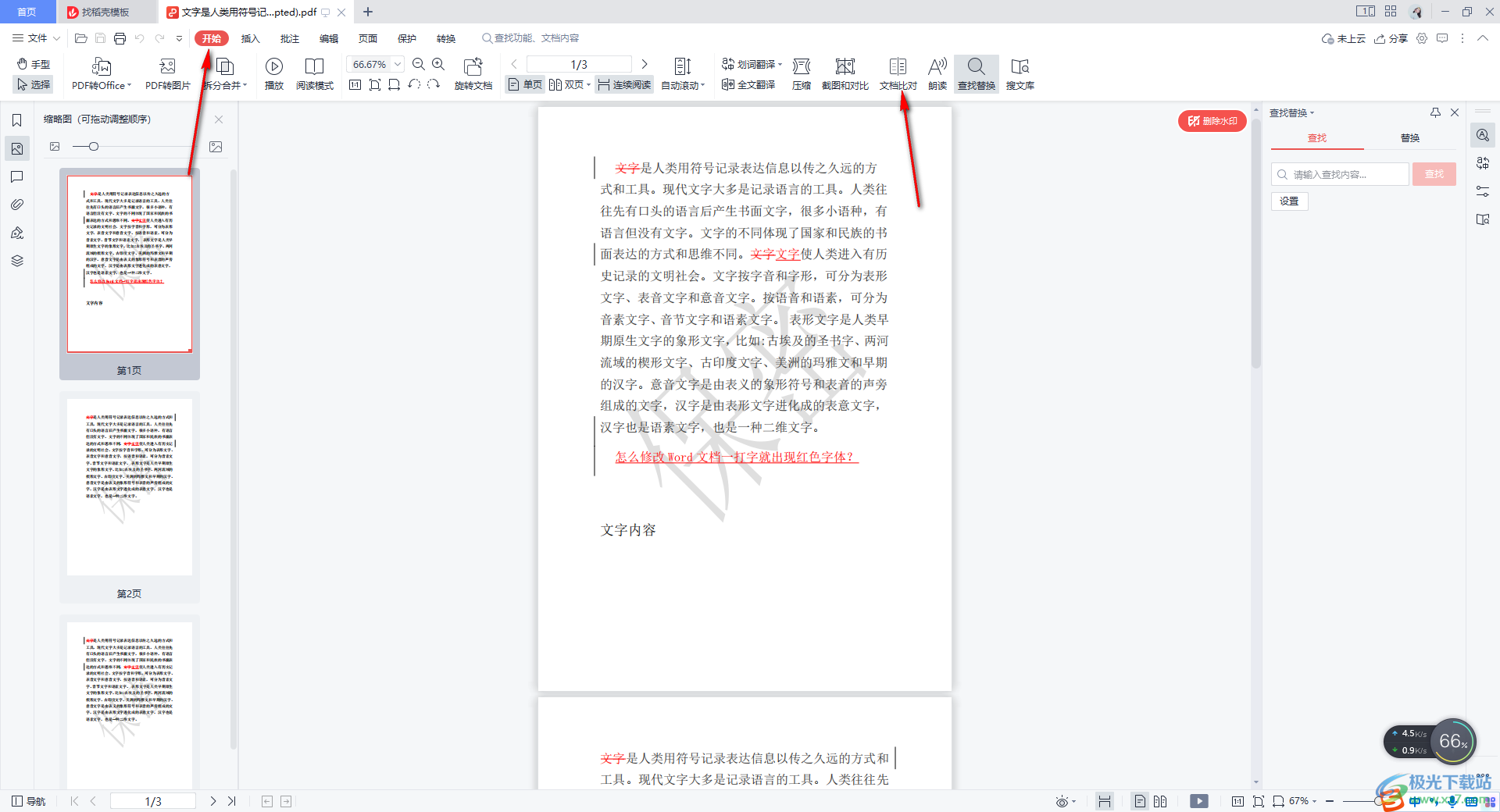Open 自动滚动 auto scroll dropdown

tap(683, 75)
